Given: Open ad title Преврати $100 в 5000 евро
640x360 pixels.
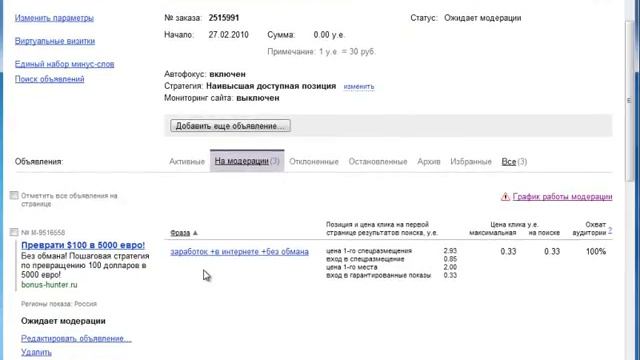Looking at the screenshot, I should click(x=83, y=245).
